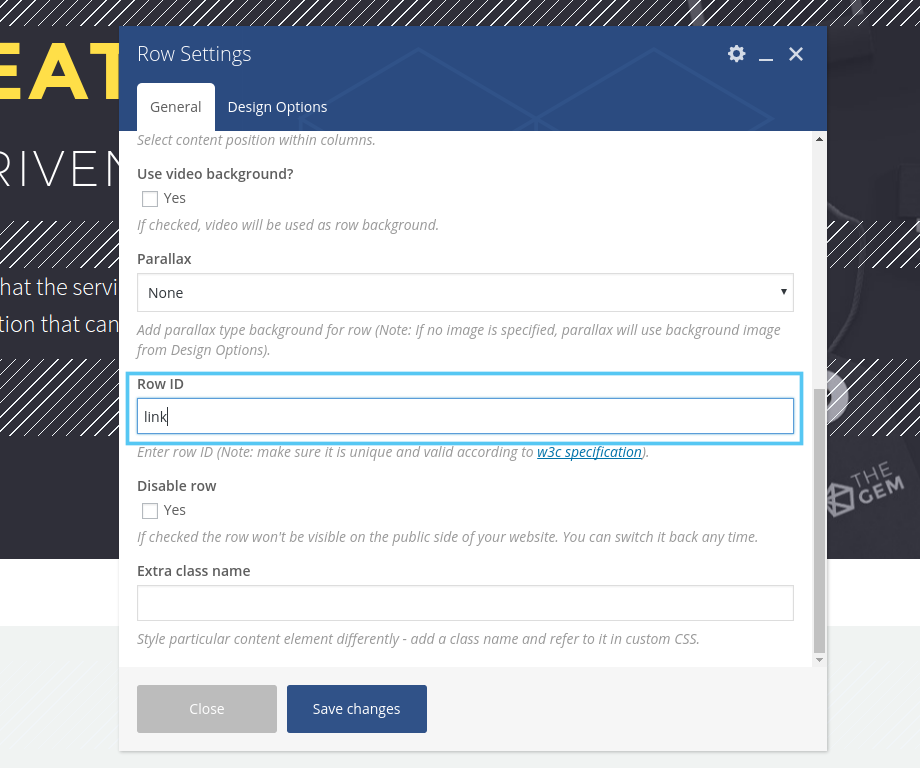This screenshot has width=920, height=768.
Task: Click the scrollbar down arrow
Action: coord(820,660)
